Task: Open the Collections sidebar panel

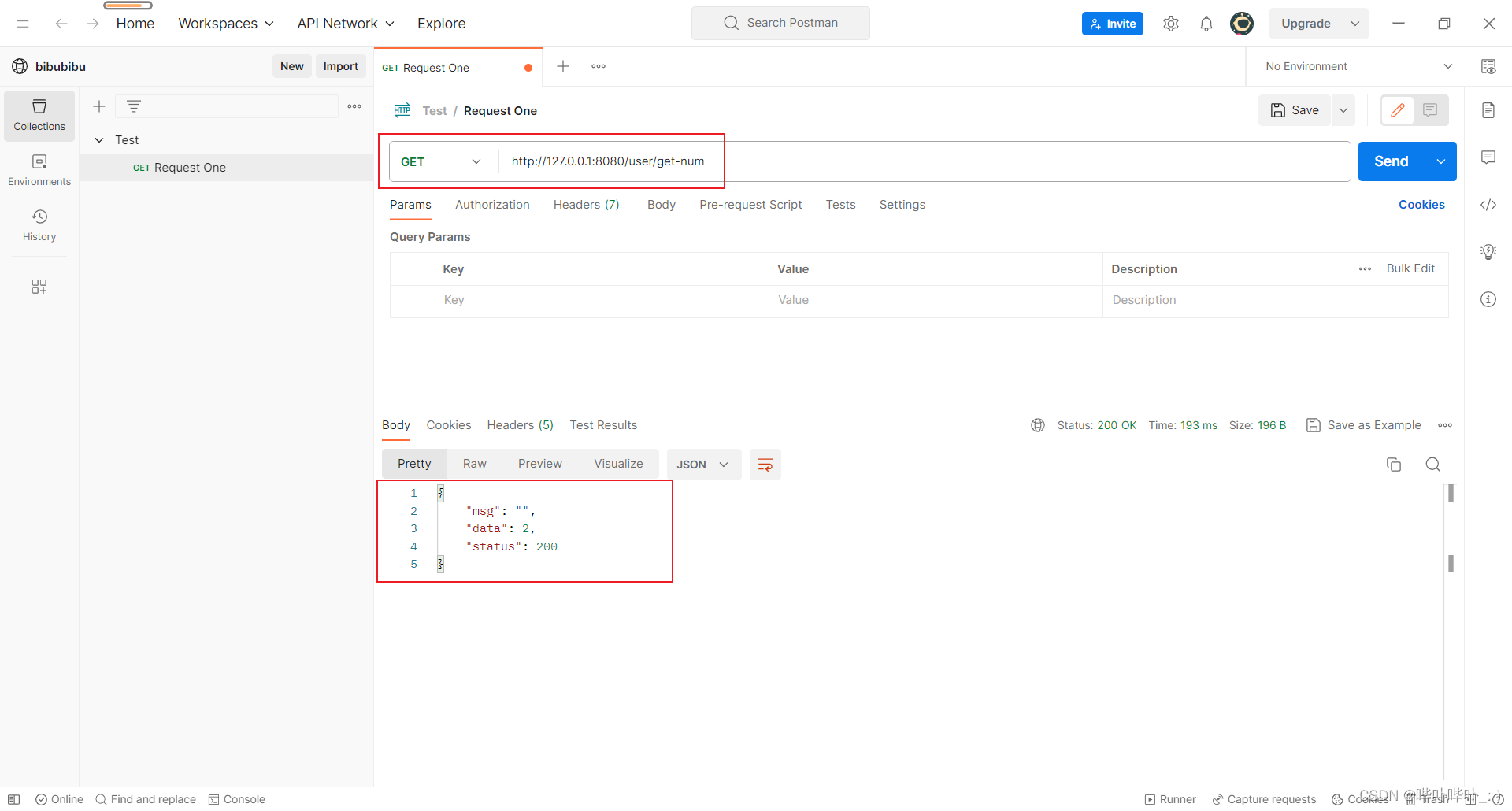Action: [39, 116]
